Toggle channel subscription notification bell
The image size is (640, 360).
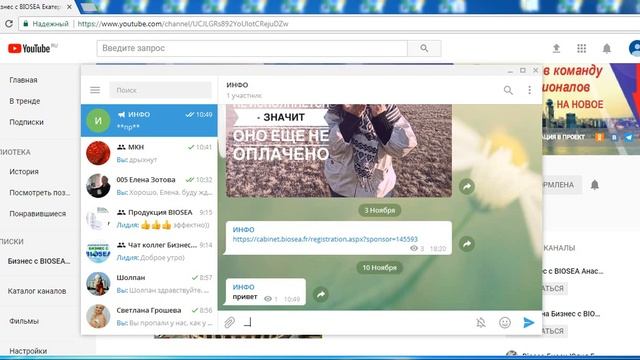coord(595,185)
